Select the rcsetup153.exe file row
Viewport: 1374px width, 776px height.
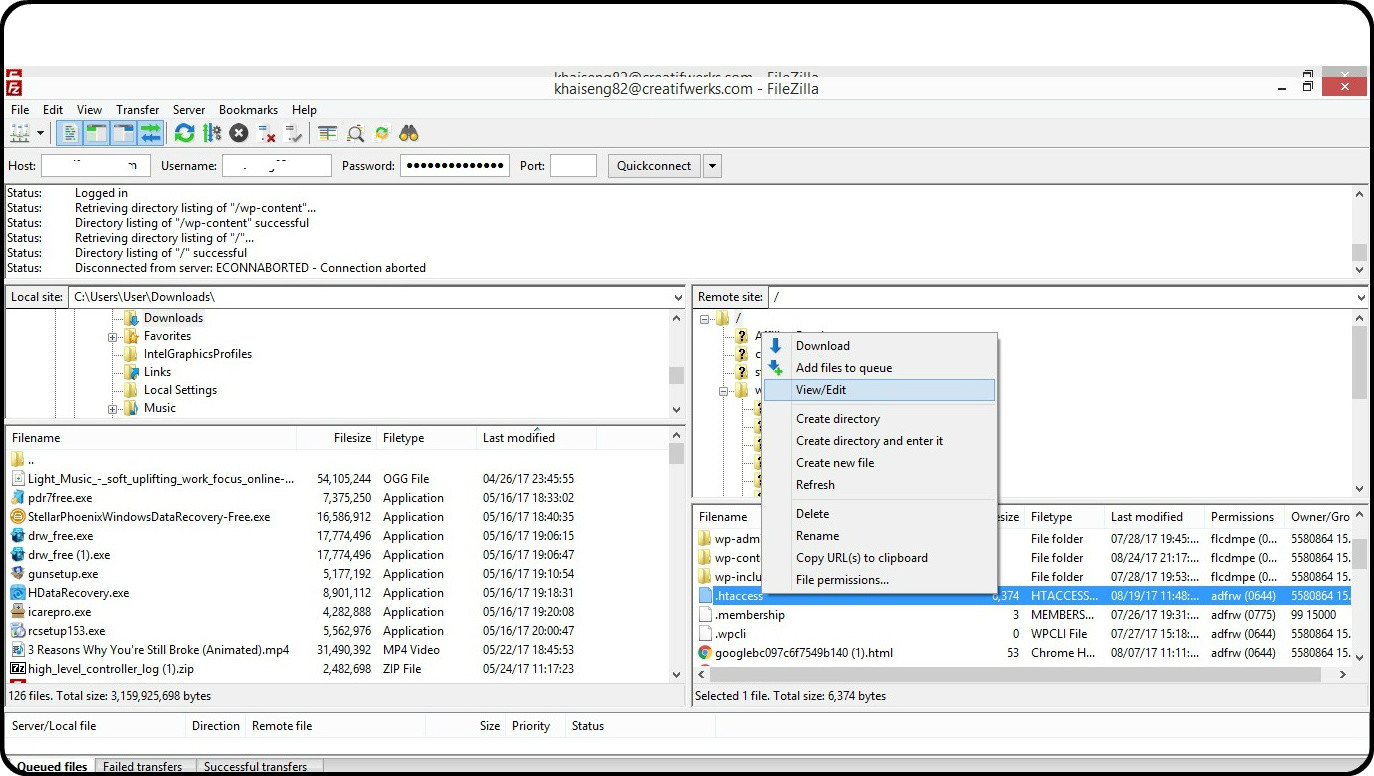tap(339, 631)
